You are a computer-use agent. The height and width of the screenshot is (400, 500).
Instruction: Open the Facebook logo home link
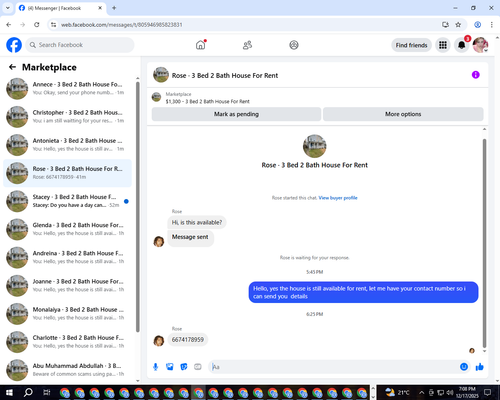[14, 45]
